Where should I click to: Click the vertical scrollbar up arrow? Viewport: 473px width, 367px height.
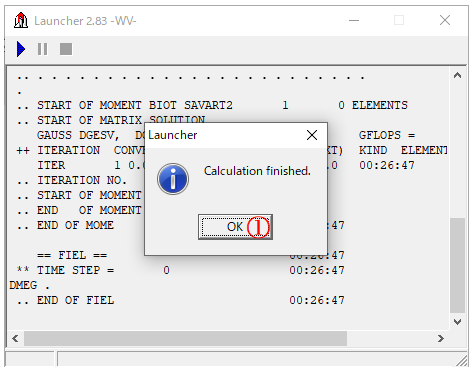click(x=457, y=75)
